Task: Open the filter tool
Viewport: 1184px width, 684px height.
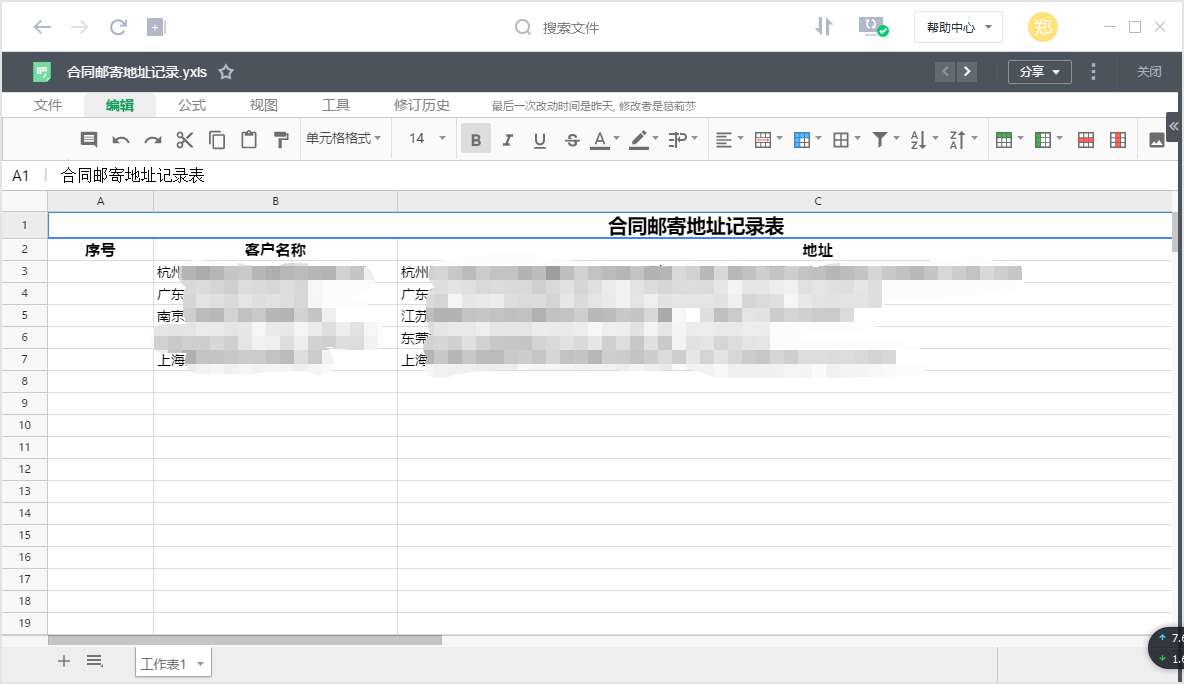Action: (881, 139)
